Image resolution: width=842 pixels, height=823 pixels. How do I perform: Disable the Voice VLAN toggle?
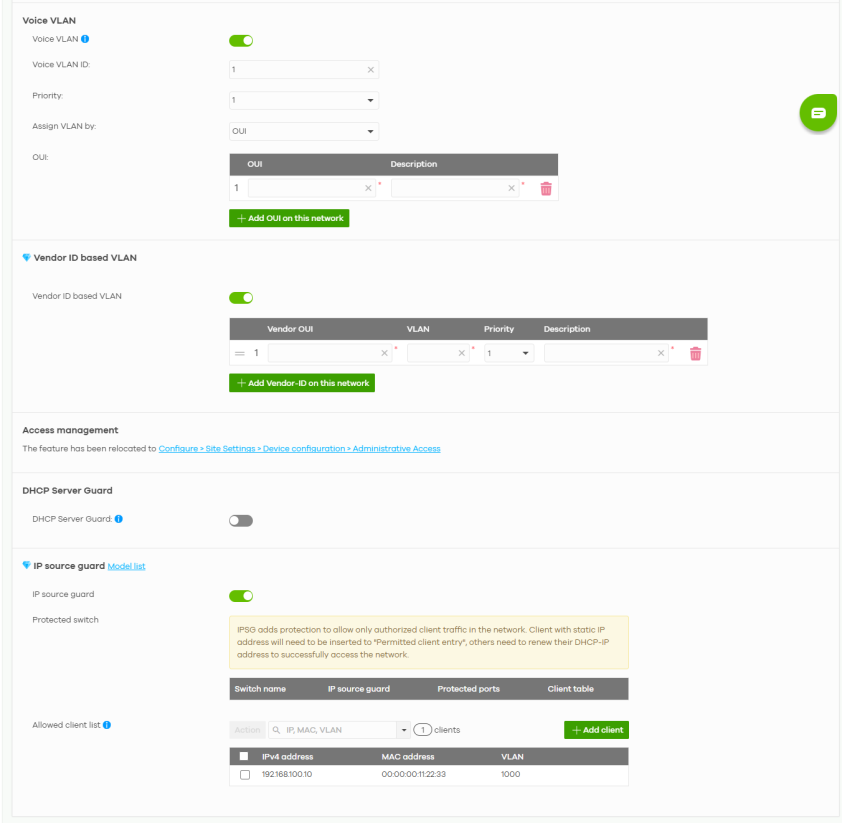pyautogui.click(x=241, y=41)
